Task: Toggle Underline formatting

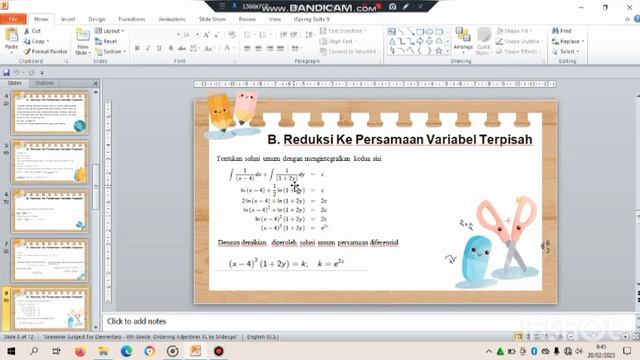Action: point(159,48)
